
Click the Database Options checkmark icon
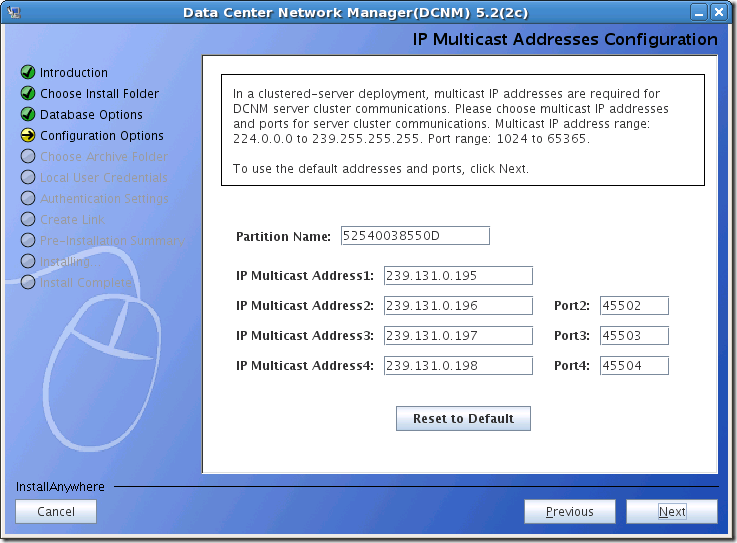point(28,114)
